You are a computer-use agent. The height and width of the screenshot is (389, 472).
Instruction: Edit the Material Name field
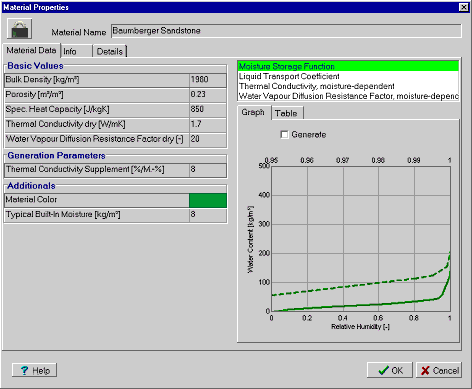pyautogui.click(x=286, y=31)
